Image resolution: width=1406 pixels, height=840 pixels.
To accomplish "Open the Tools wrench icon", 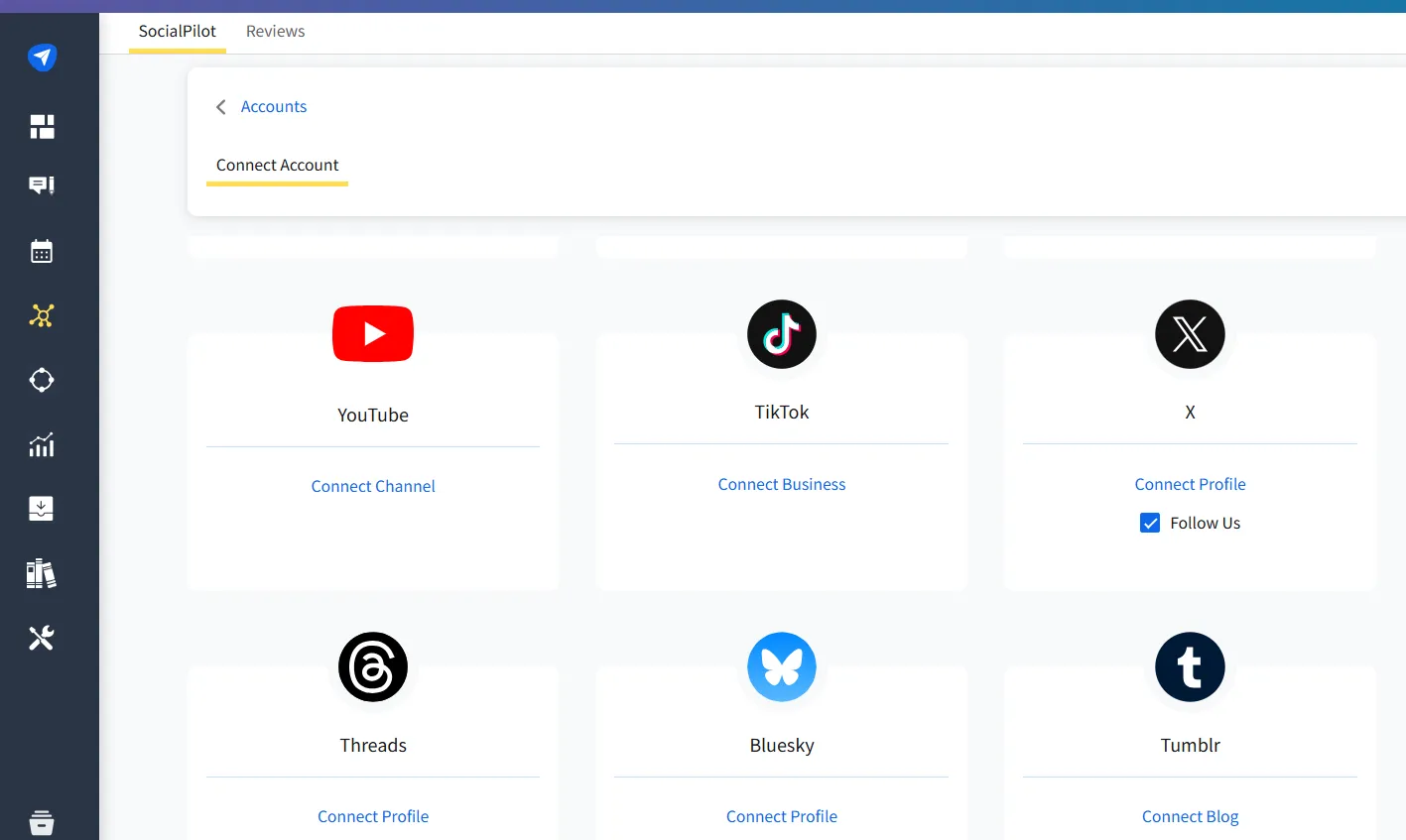I will pos(42,638).
